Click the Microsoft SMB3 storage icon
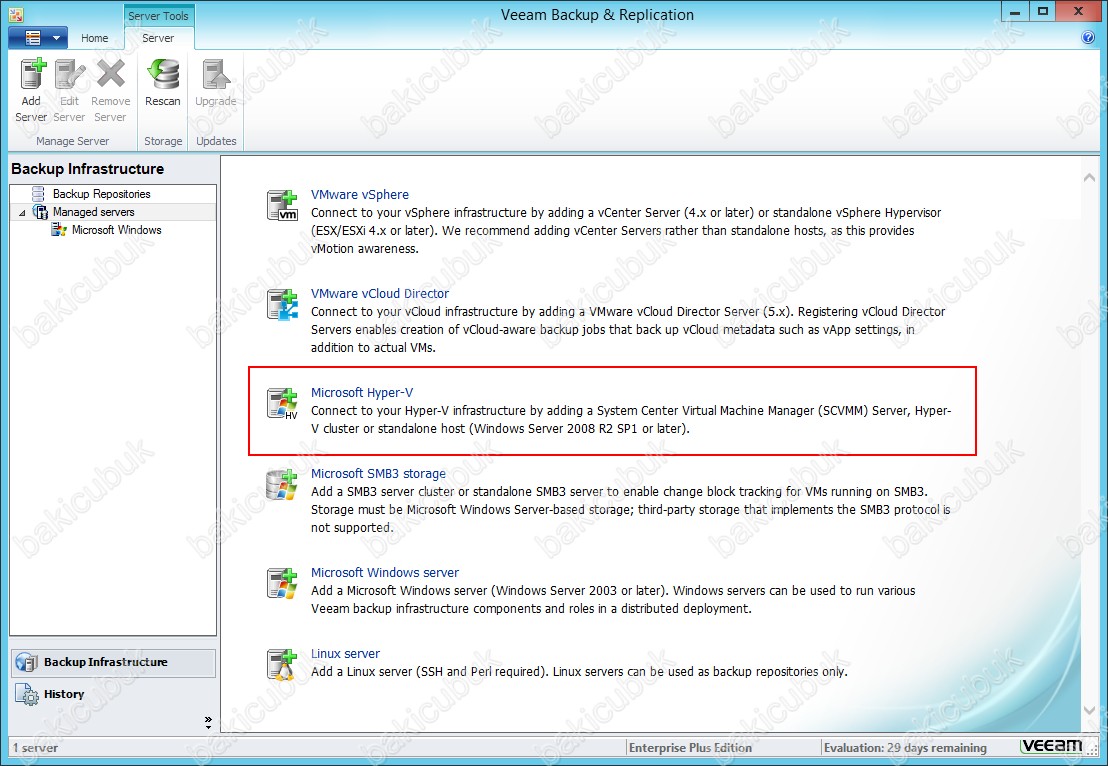This screenshot has width=1108, height=766. [282, 484]
